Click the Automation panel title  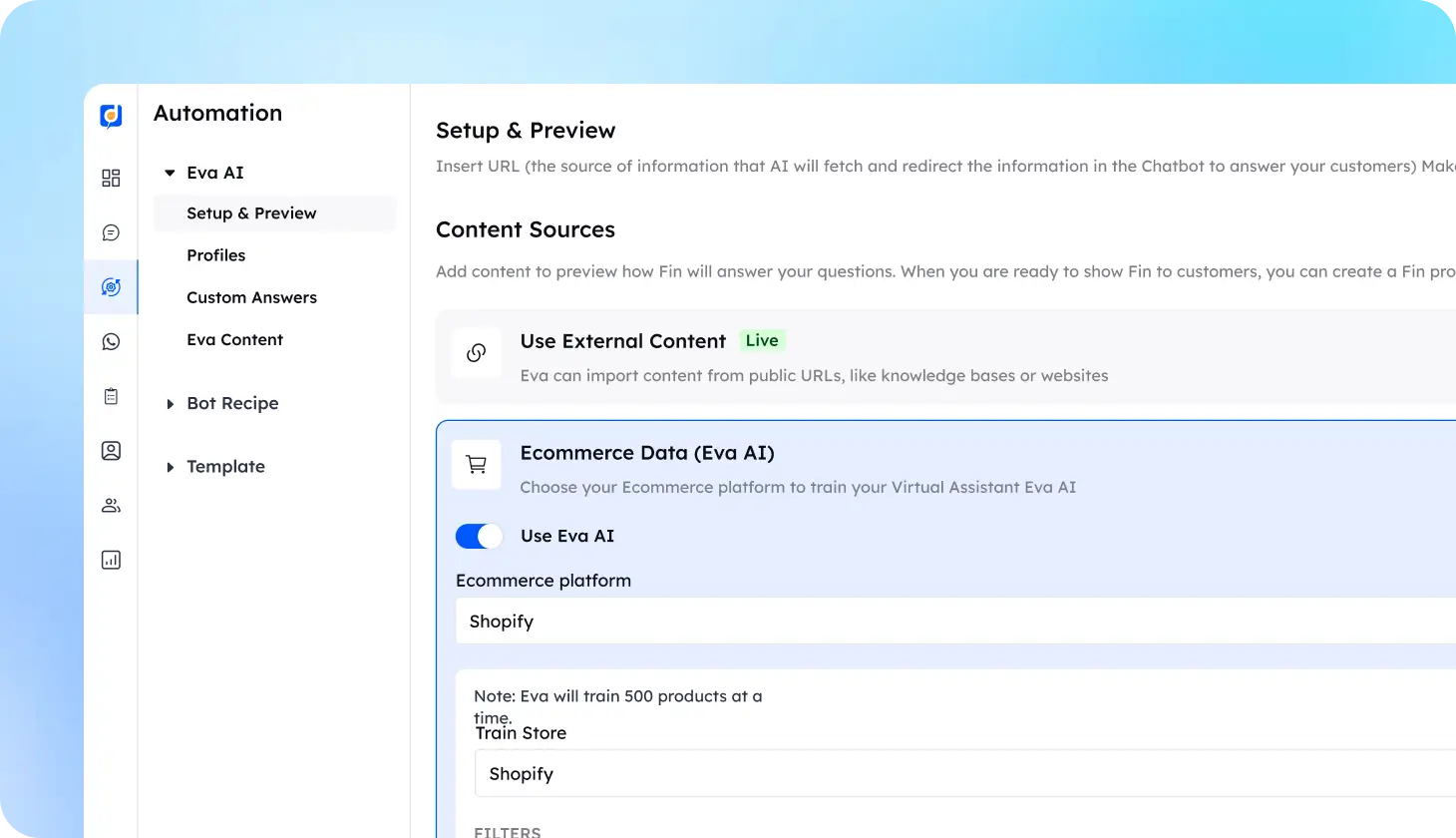(x=217, y=113)
